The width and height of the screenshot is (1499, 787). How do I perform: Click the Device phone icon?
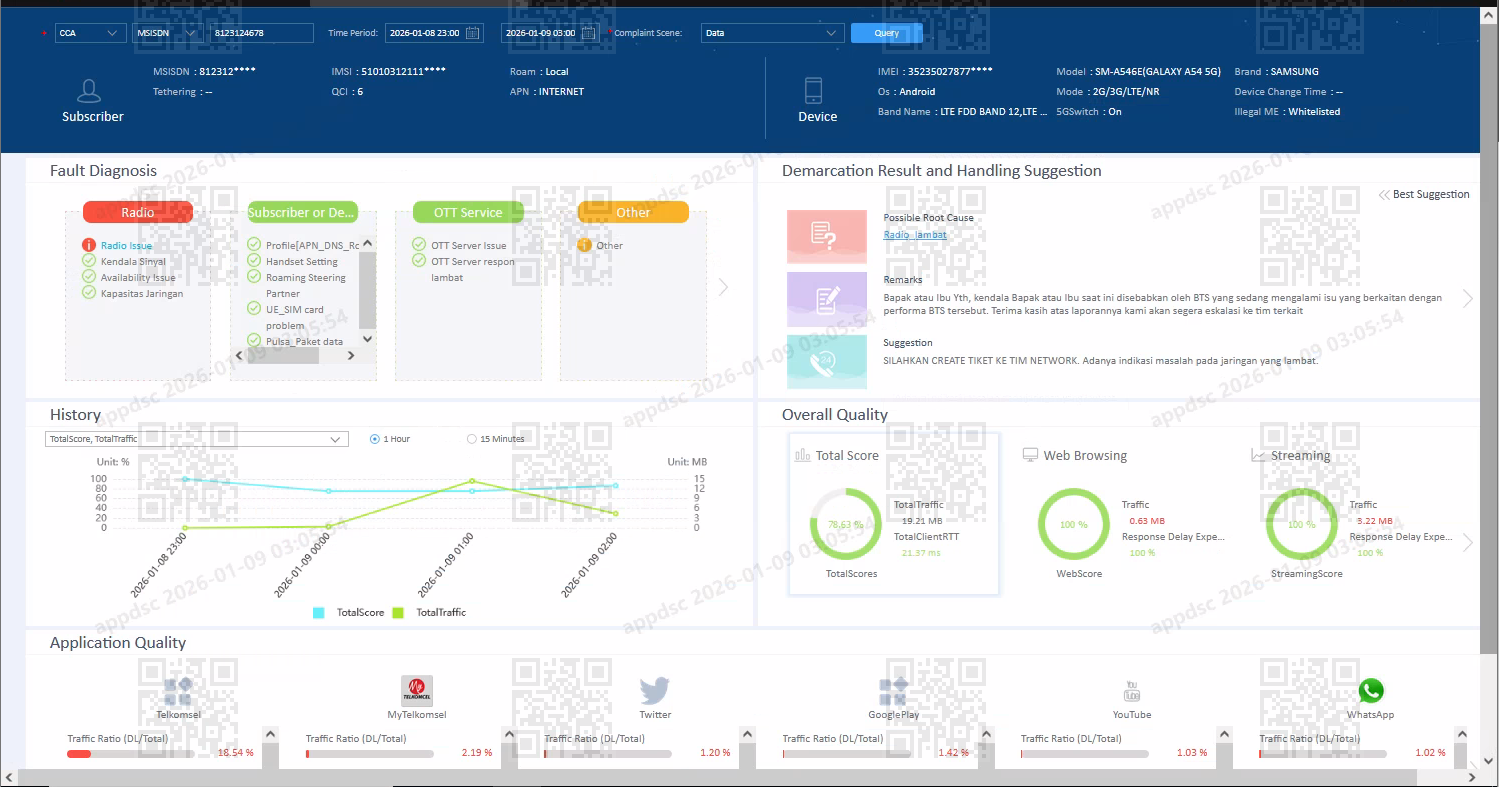pyautogui.click(x=813, y=91)
